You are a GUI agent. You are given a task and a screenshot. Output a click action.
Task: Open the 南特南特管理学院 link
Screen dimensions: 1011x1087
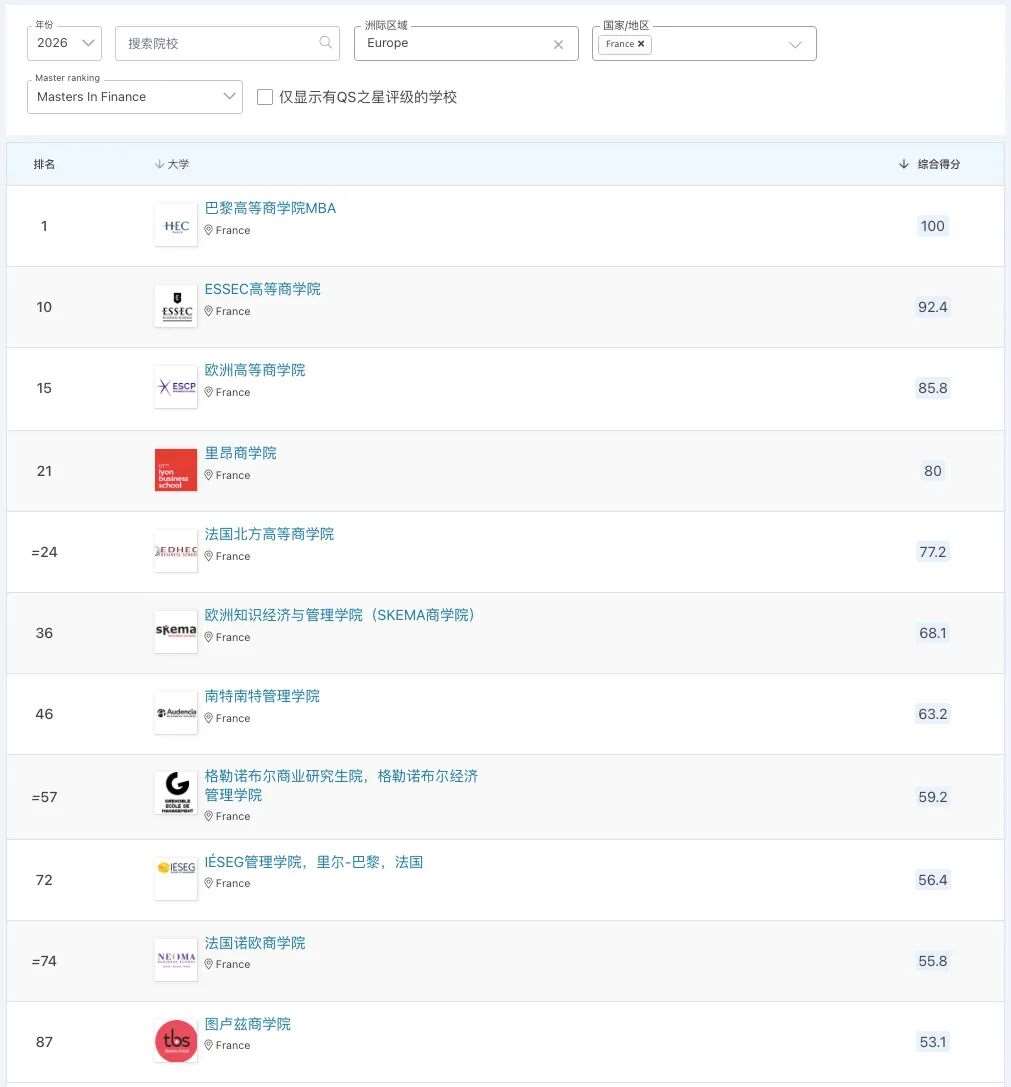point(262,696)
